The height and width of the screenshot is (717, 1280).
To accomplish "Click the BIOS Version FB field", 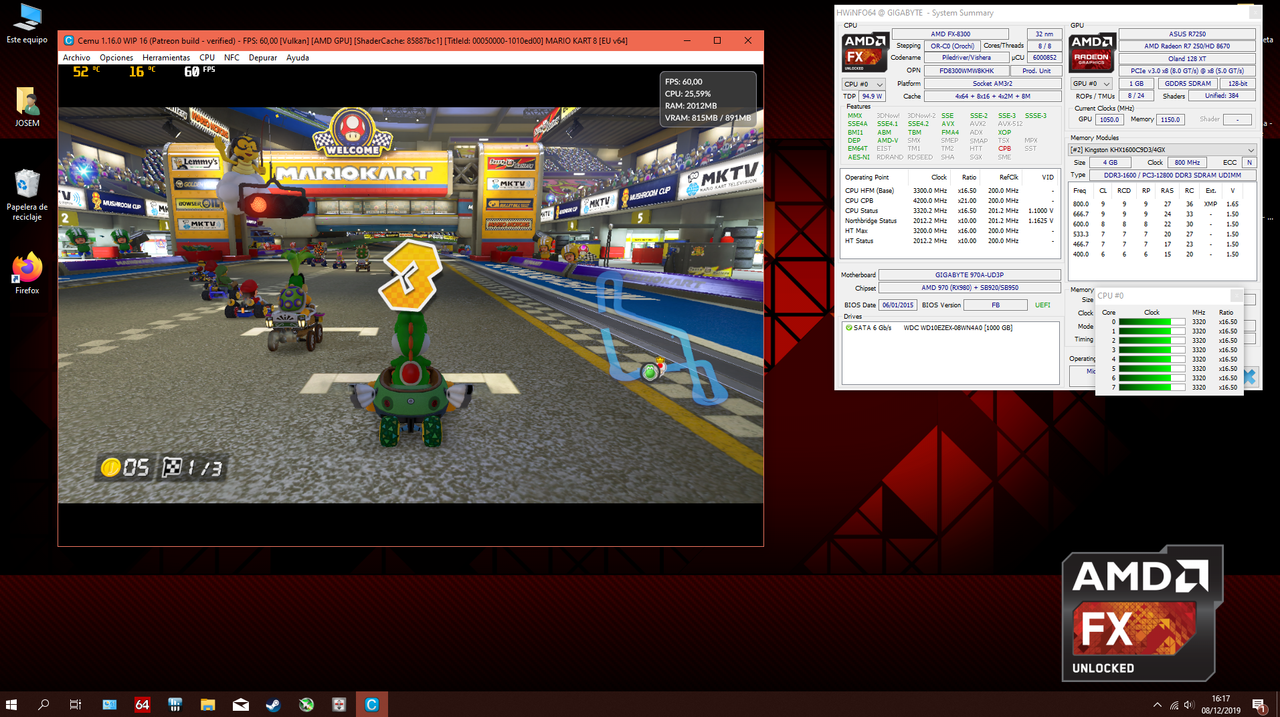I will [995, 304].
